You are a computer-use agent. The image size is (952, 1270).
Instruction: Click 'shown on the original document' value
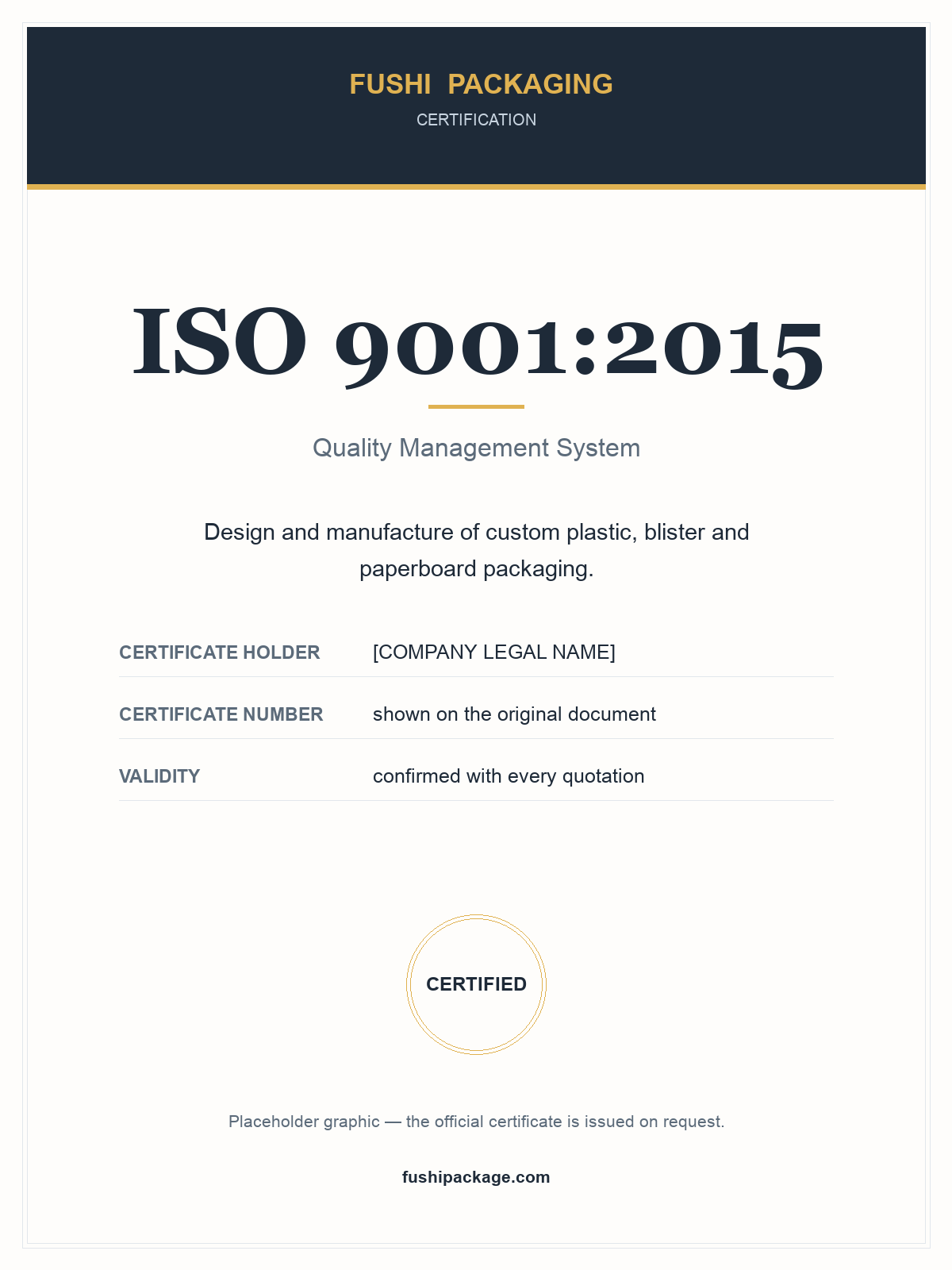coord(514,714)
